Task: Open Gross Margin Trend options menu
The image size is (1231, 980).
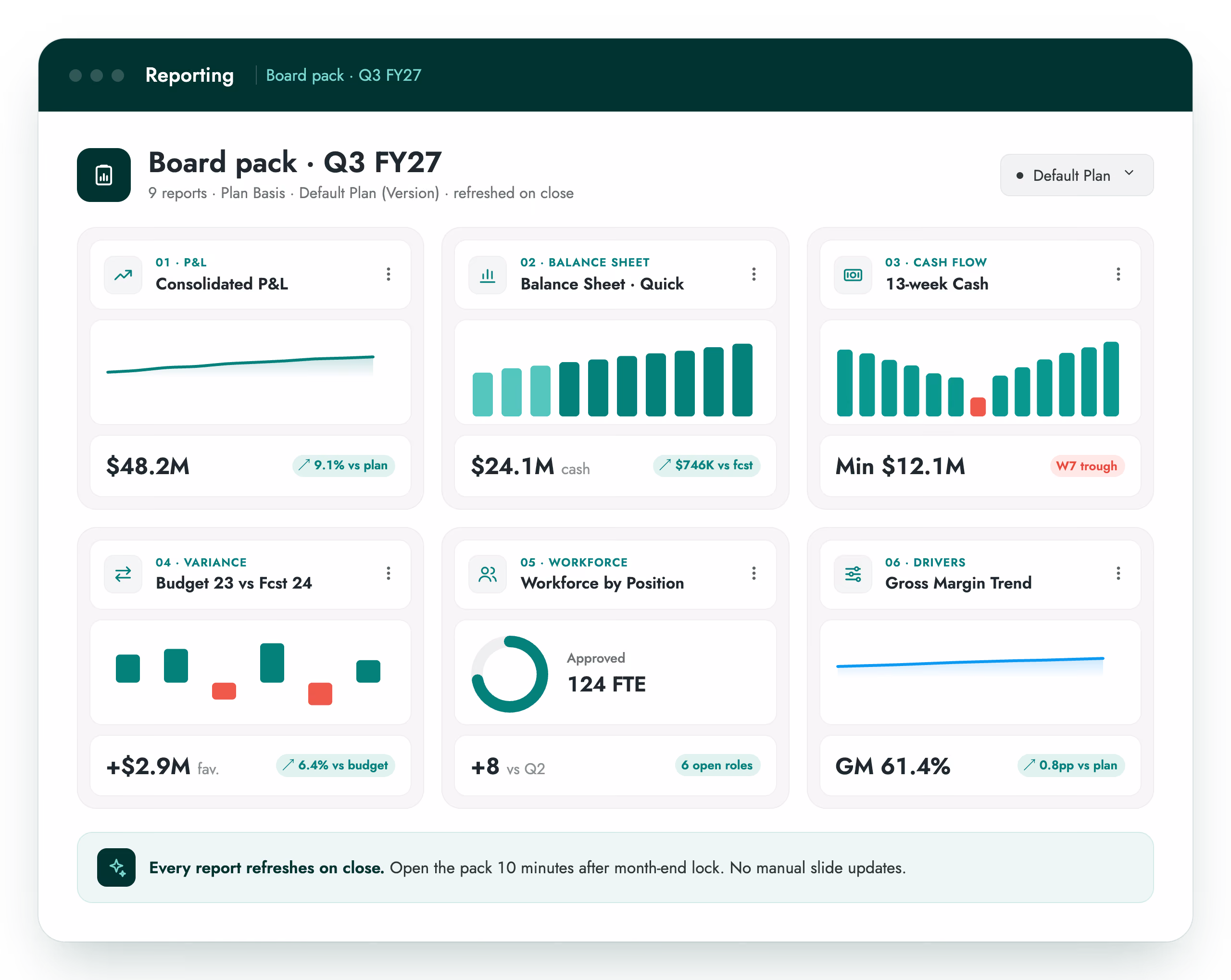Action: (1118, 573)
